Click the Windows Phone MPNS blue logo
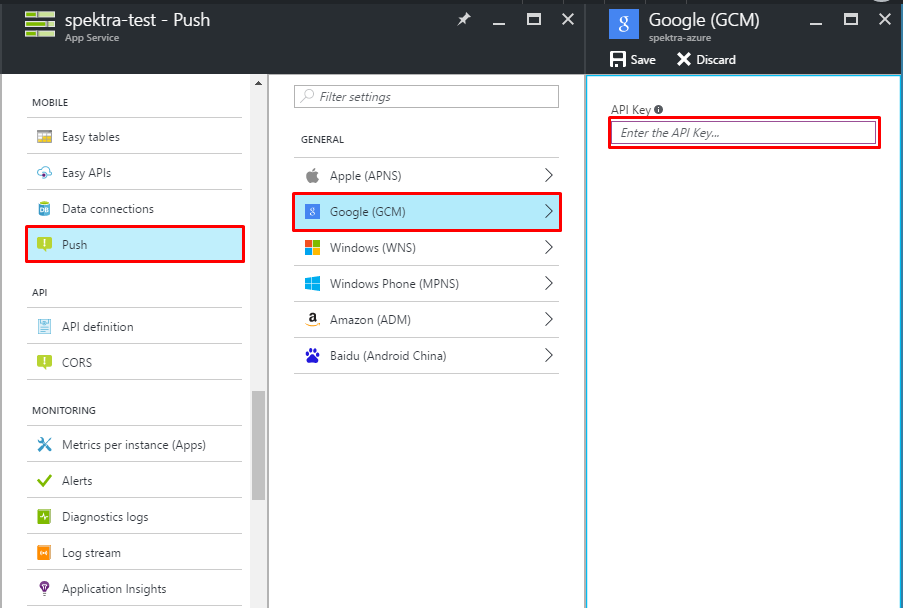 pos(312,283)
